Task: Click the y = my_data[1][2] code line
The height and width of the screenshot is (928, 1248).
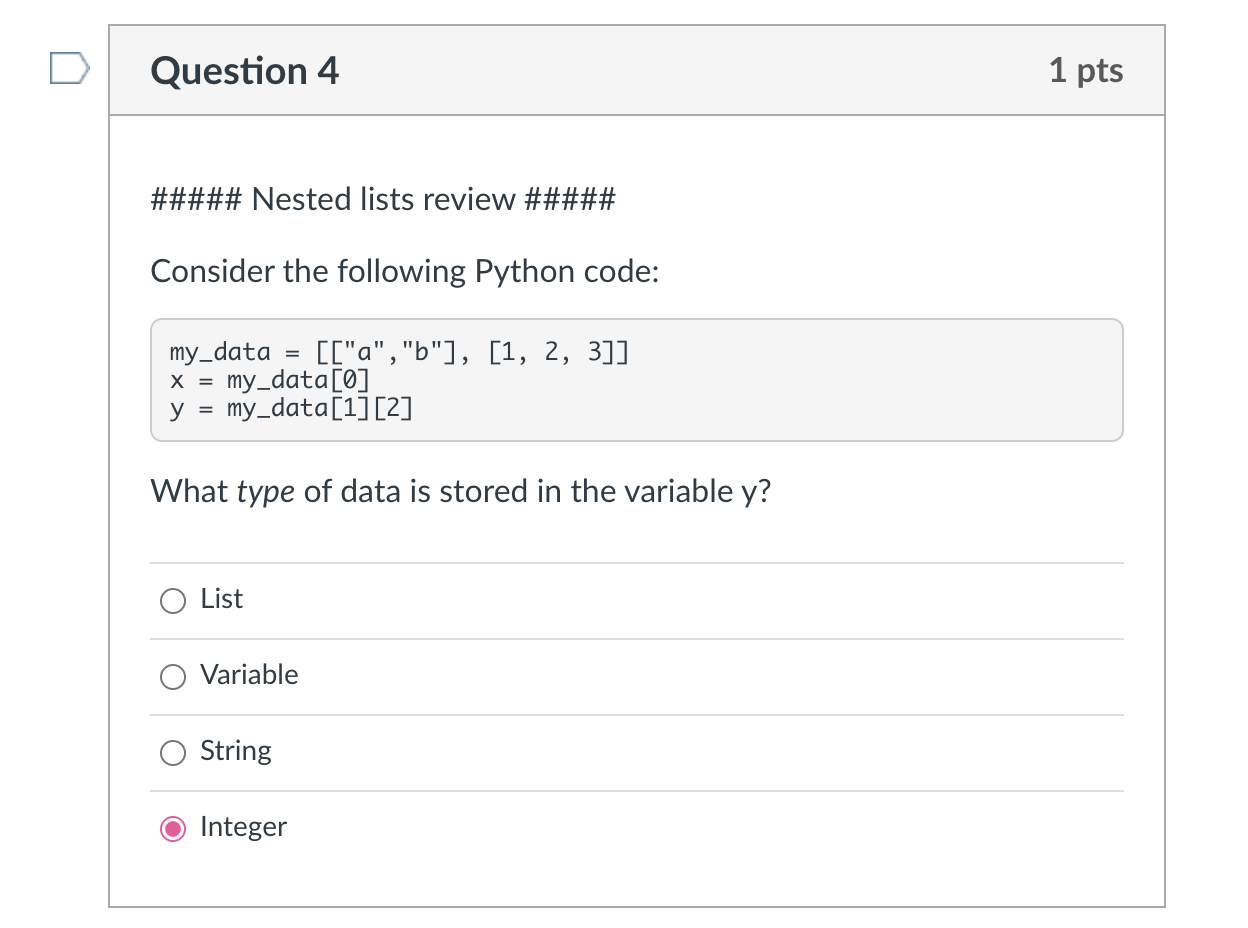Action: pyautogui.click(x=291, y=408)
